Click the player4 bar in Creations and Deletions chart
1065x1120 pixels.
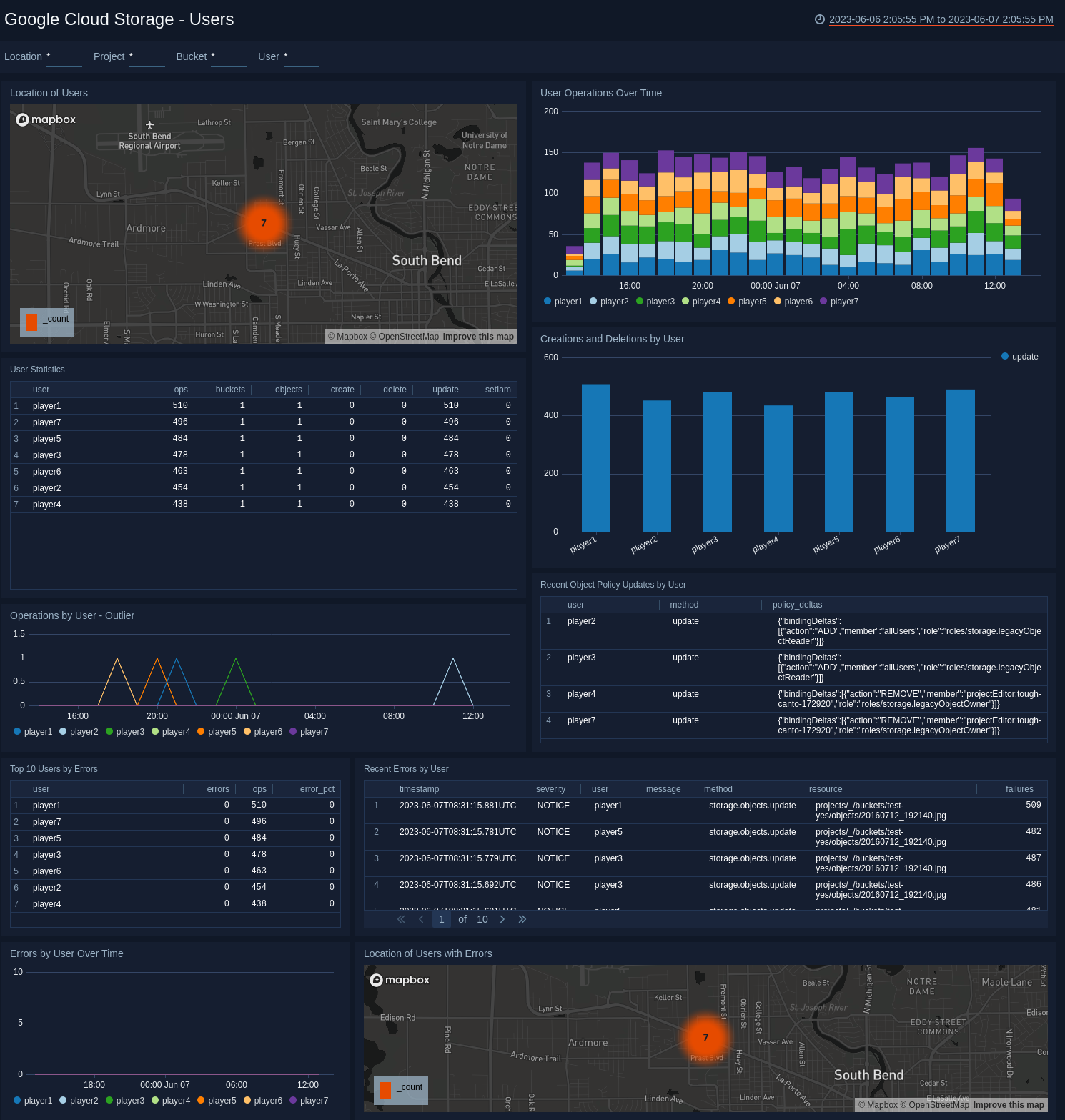click(778, 469)
